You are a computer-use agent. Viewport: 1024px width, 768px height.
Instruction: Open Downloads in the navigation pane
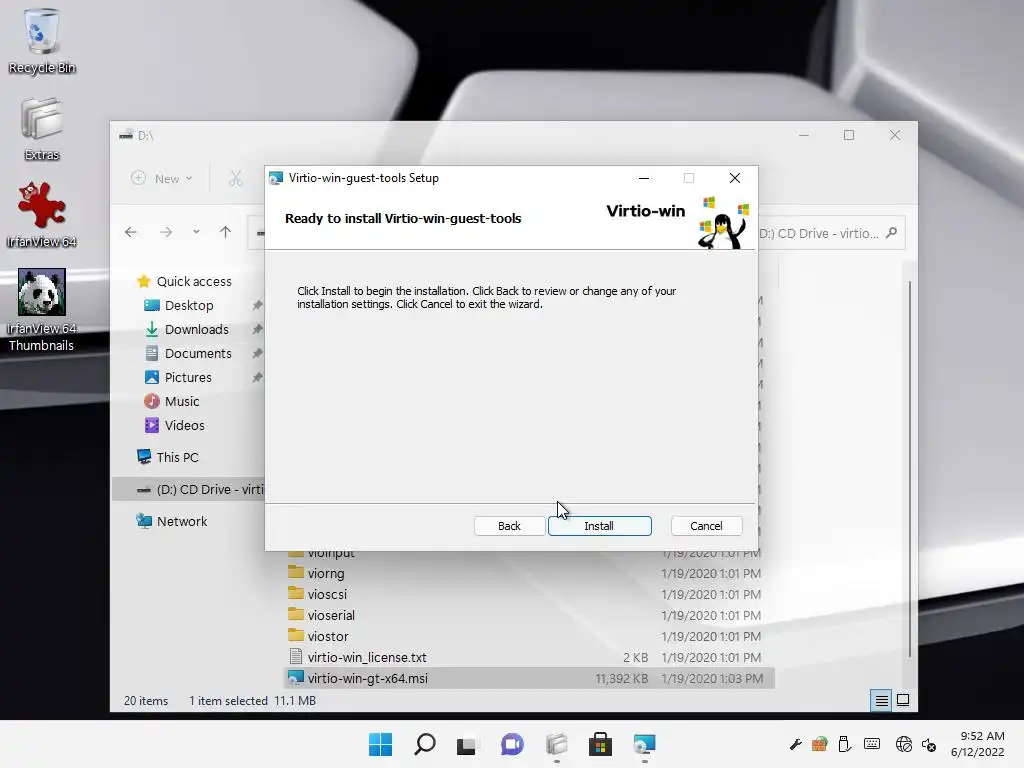(x=196, y=330)
